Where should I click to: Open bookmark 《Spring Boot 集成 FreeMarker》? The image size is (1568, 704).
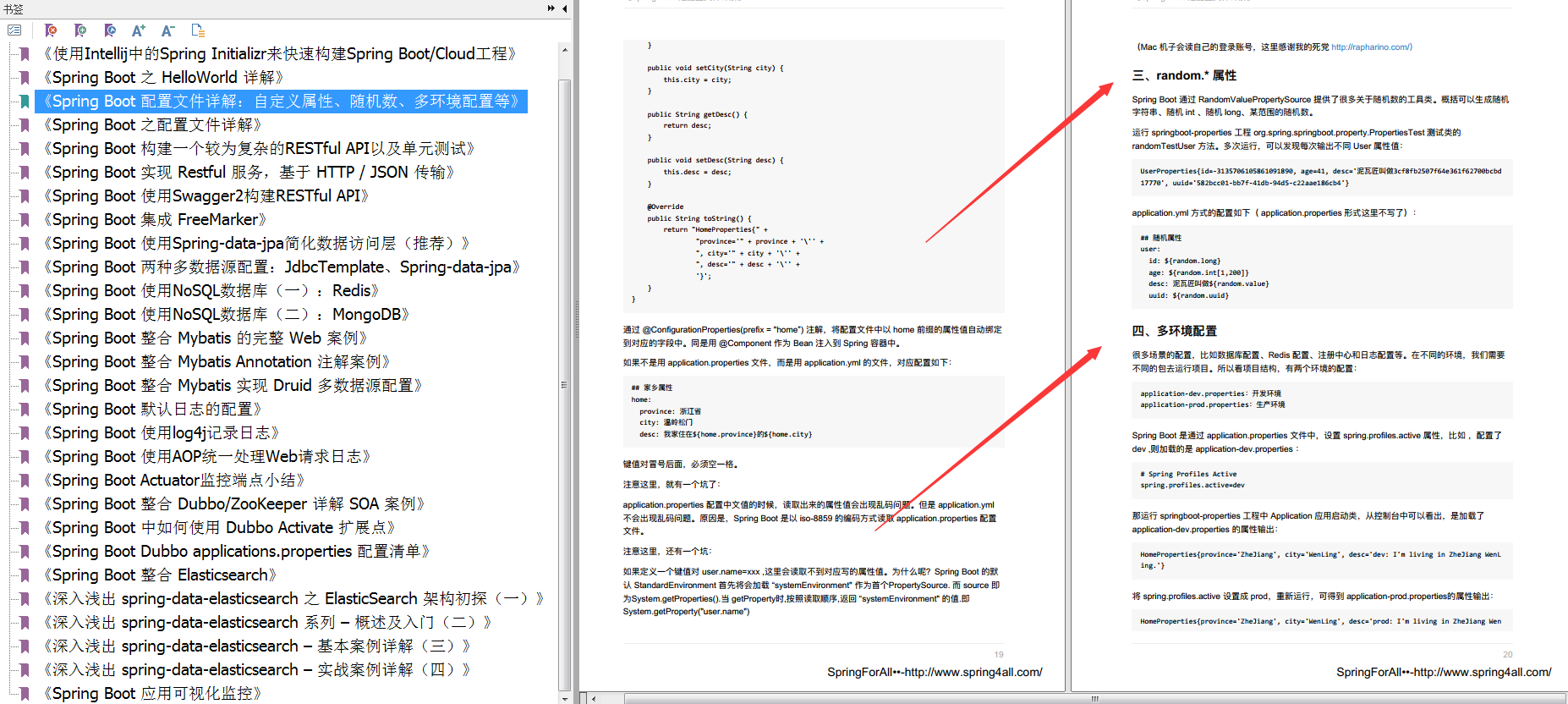tap(155, 220)
